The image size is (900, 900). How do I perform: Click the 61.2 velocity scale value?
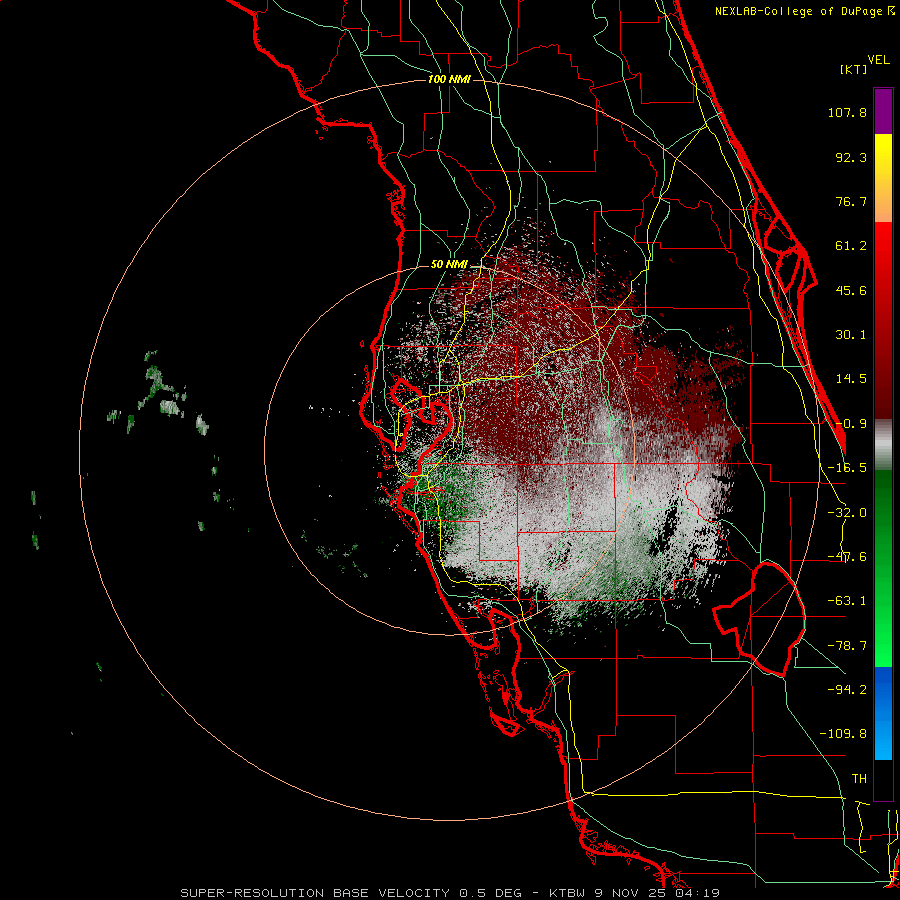click(x=851, y=246)
